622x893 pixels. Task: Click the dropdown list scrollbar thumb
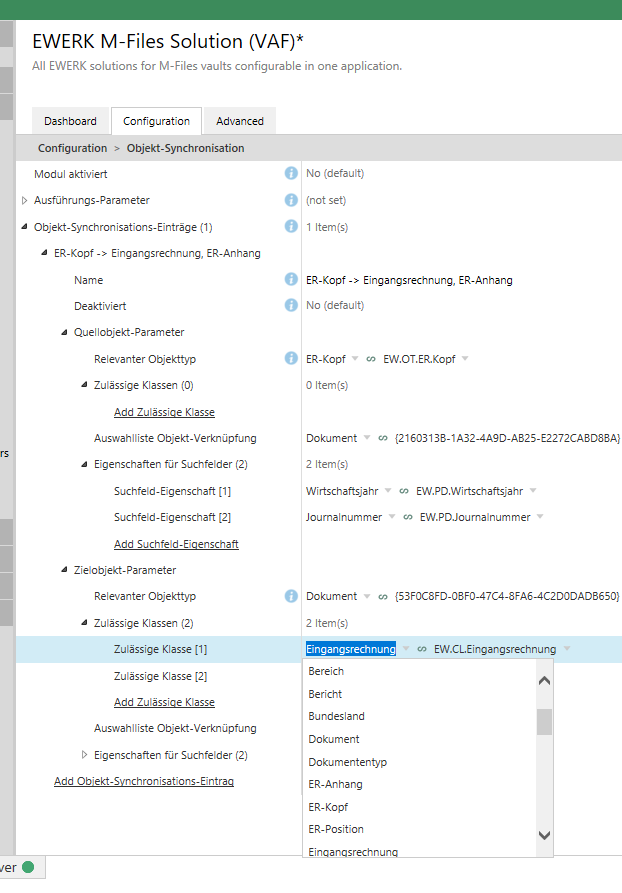(545, 722)
